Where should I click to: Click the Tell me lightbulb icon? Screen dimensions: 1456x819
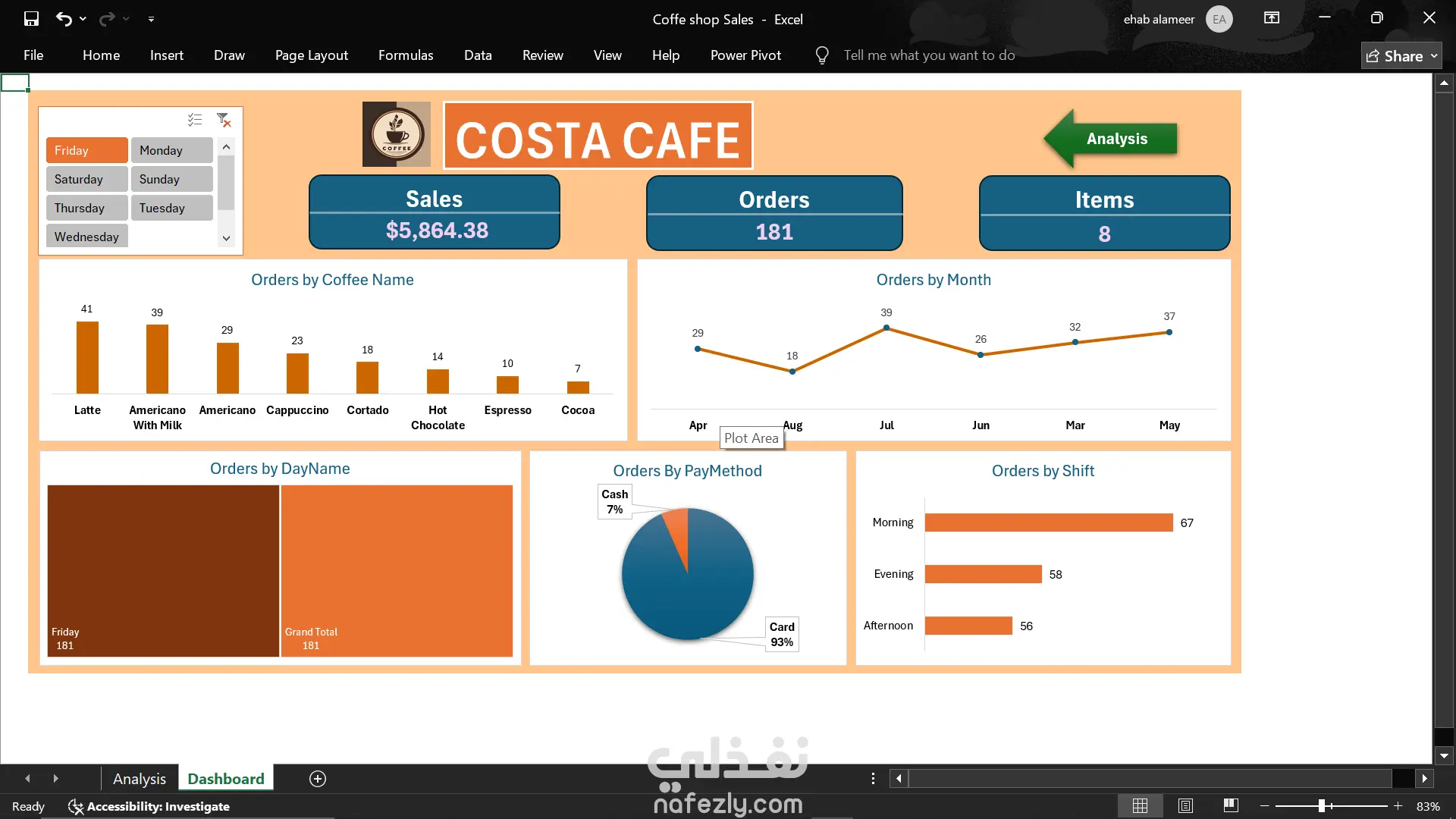pyautogui.click(x=822, y=55)
